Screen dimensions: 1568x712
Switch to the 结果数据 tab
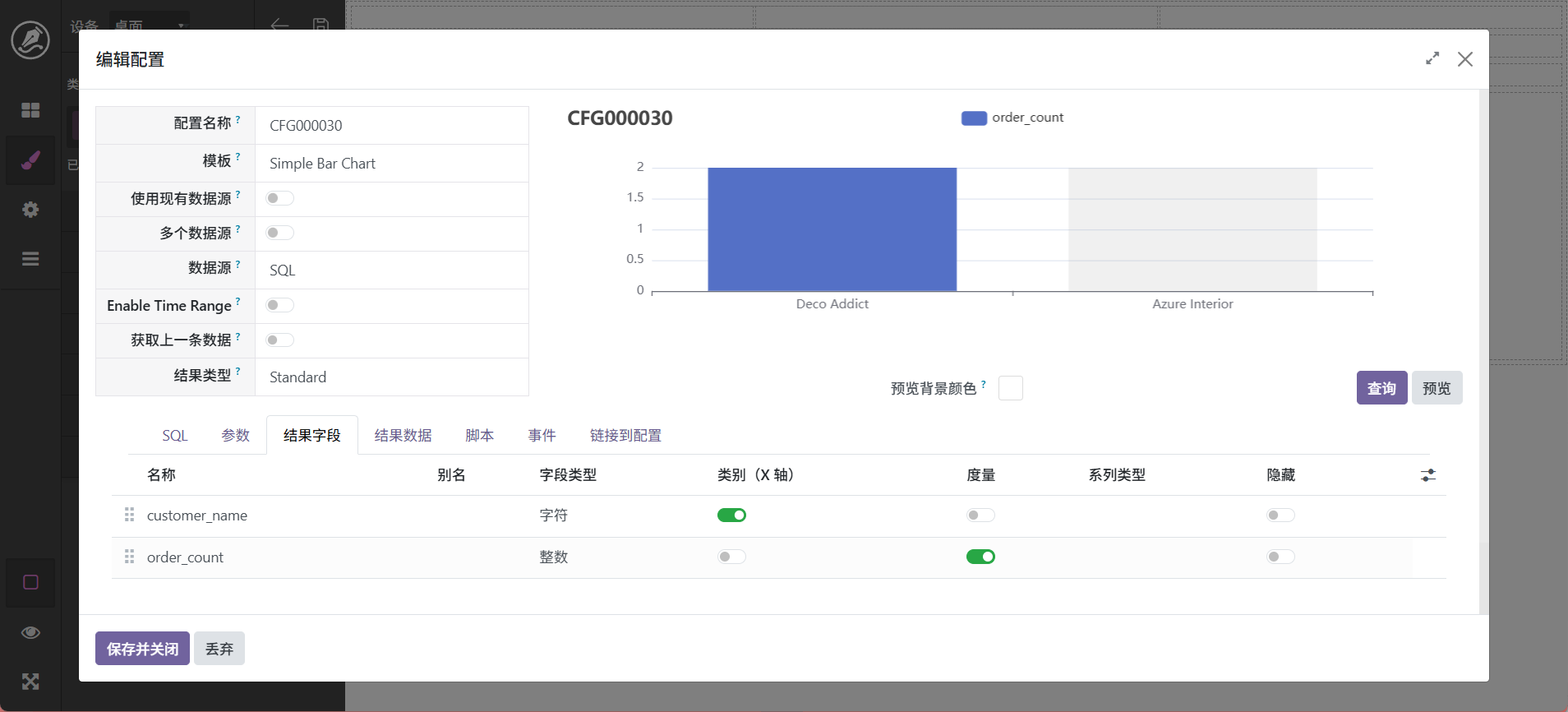point(403,436)
